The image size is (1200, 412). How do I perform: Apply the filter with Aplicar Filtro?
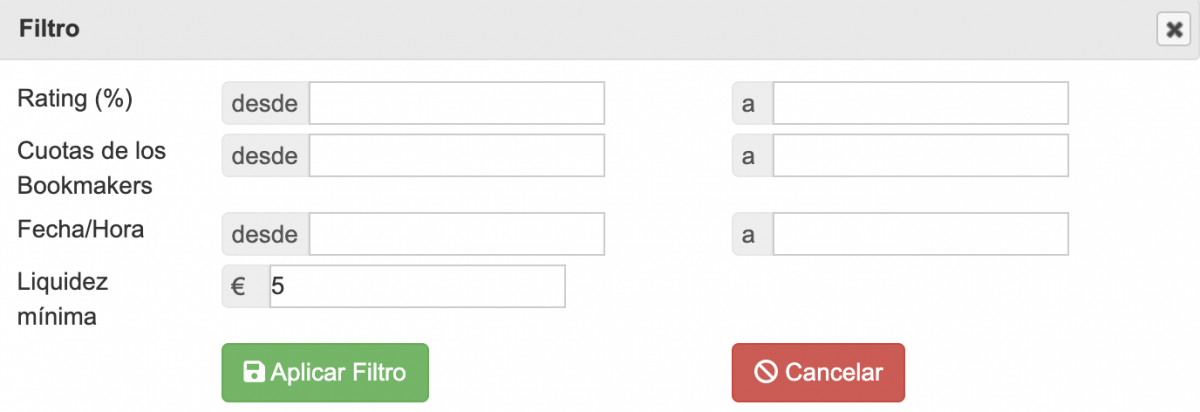click(325, 373)
